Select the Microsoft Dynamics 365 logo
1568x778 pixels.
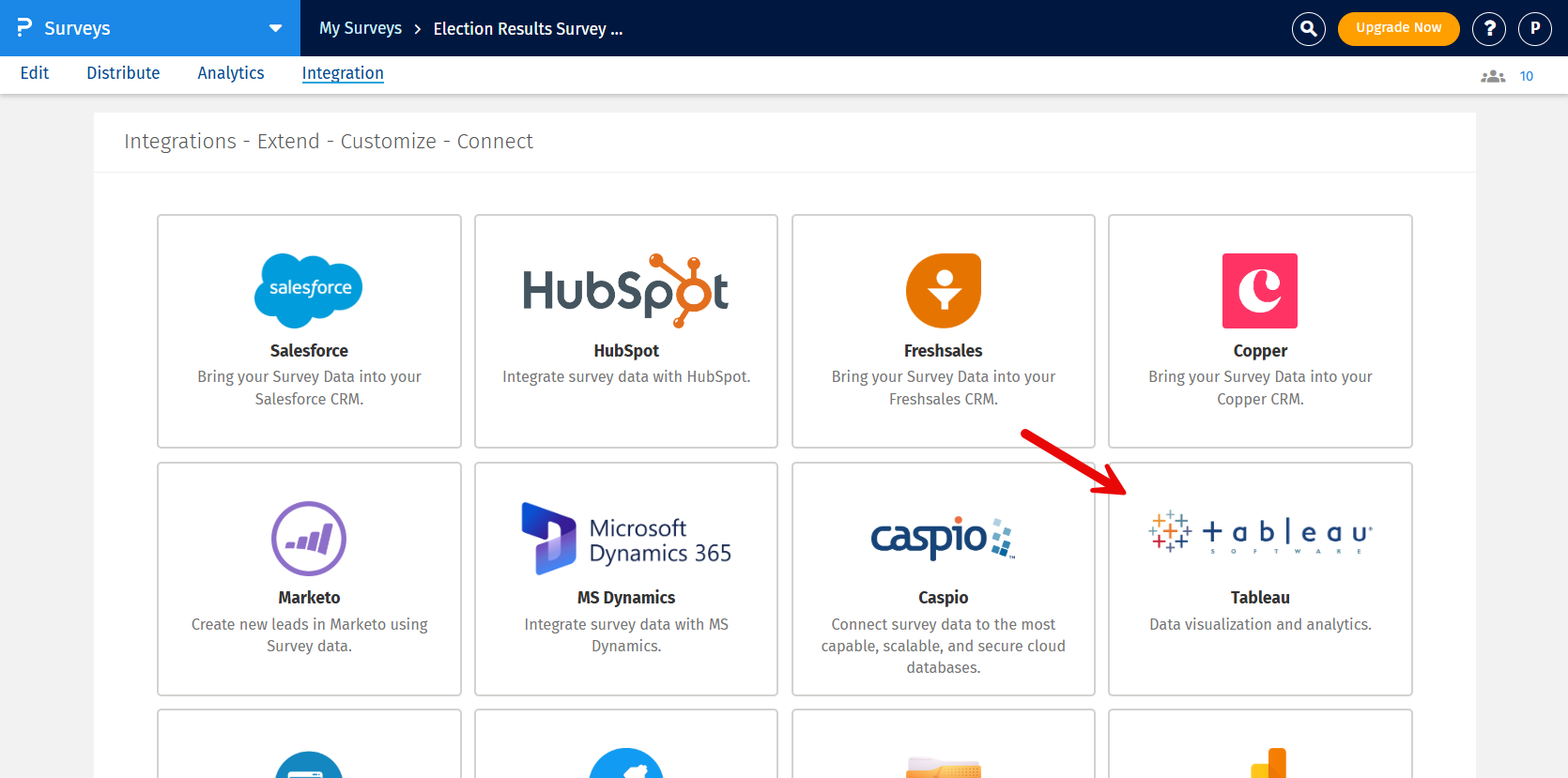(x=626, y=539)
